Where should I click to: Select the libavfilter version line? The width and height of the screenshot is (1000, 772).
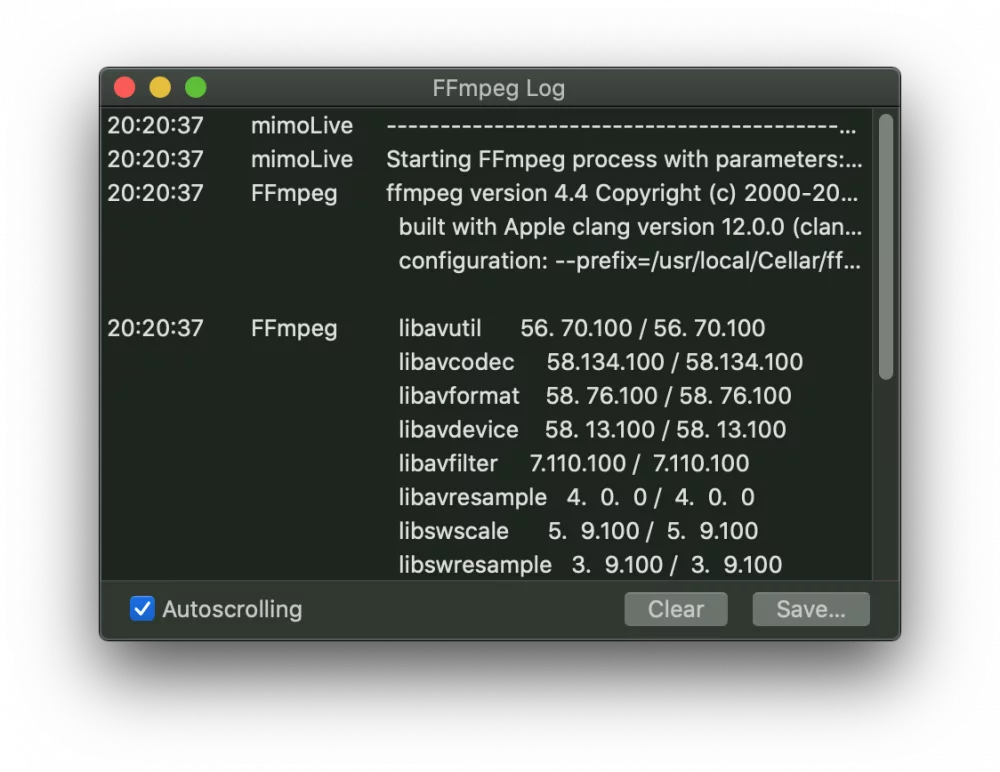point(574,464)
